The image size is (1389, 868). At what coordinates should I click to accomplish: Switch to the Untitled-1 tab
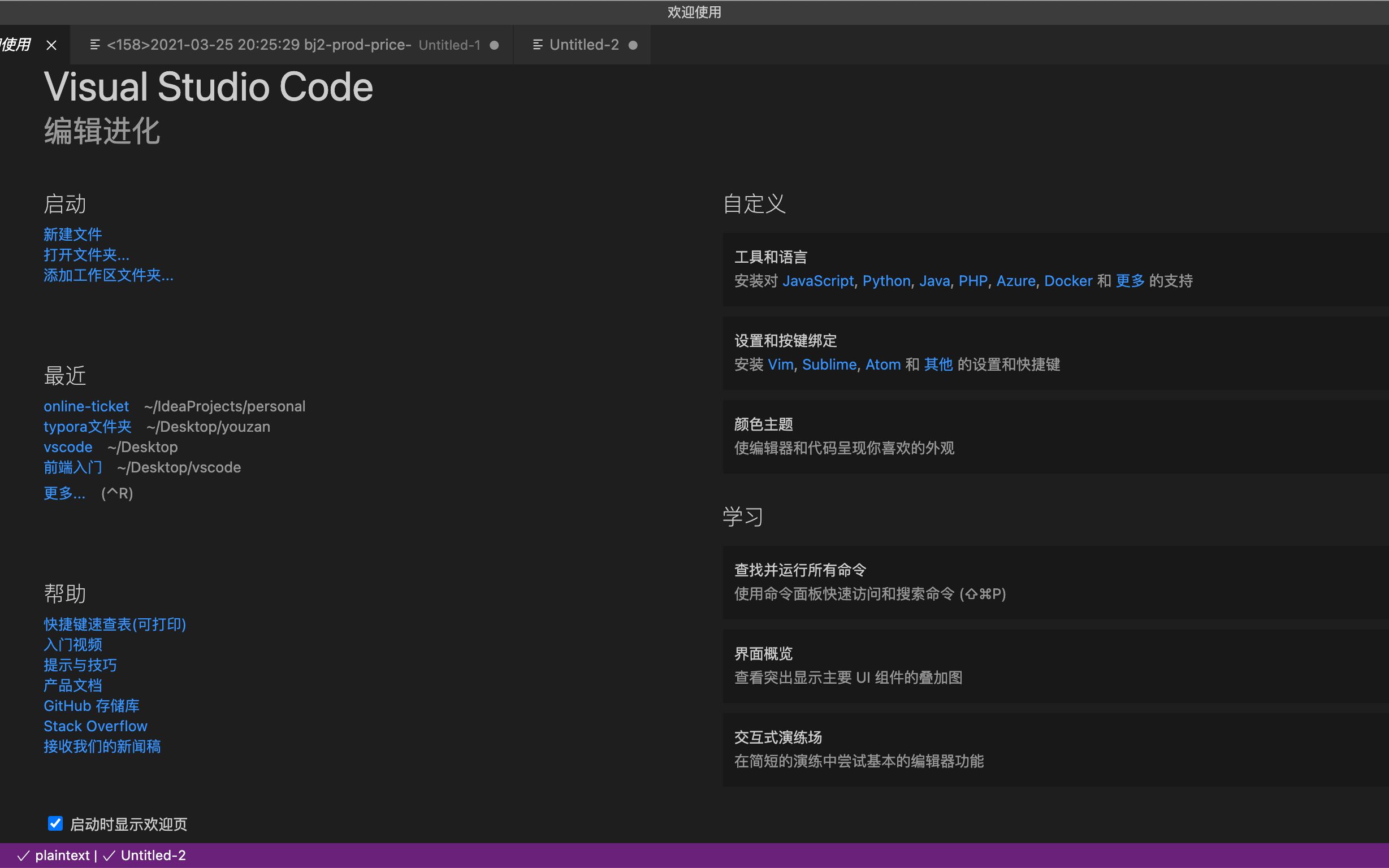pos(292,45)
